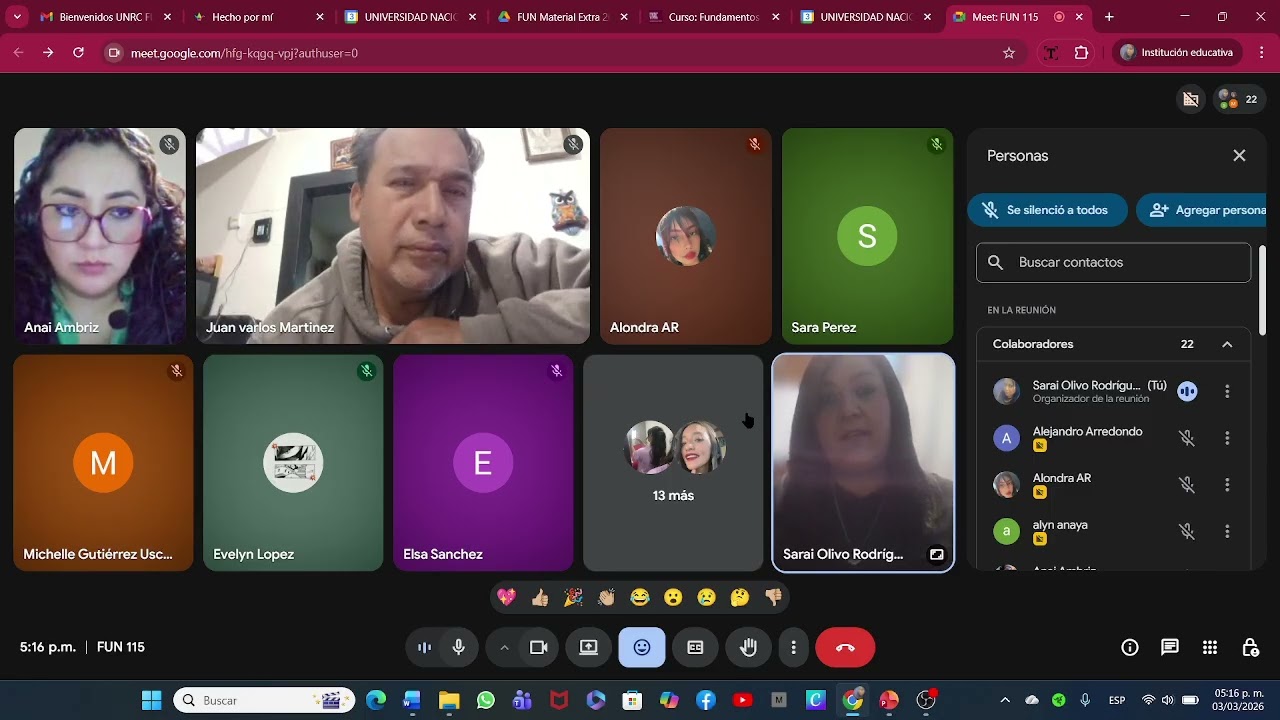The height and width of the screenshot is (720, 1280).
Task: Switch to the 'Curso: Fundamentos' browser tab
Action: click(714, 17)
